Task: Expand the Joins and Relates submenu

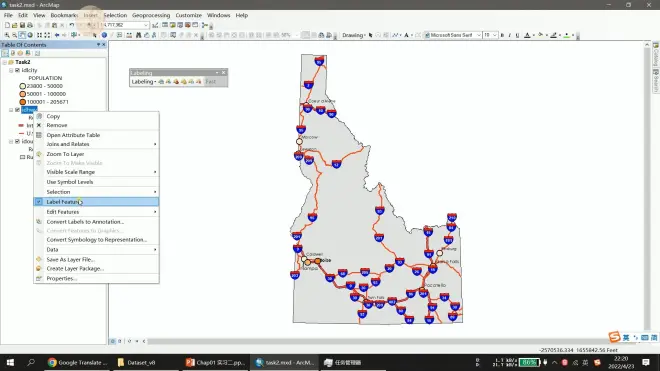Action: click(x=96, y=144)
